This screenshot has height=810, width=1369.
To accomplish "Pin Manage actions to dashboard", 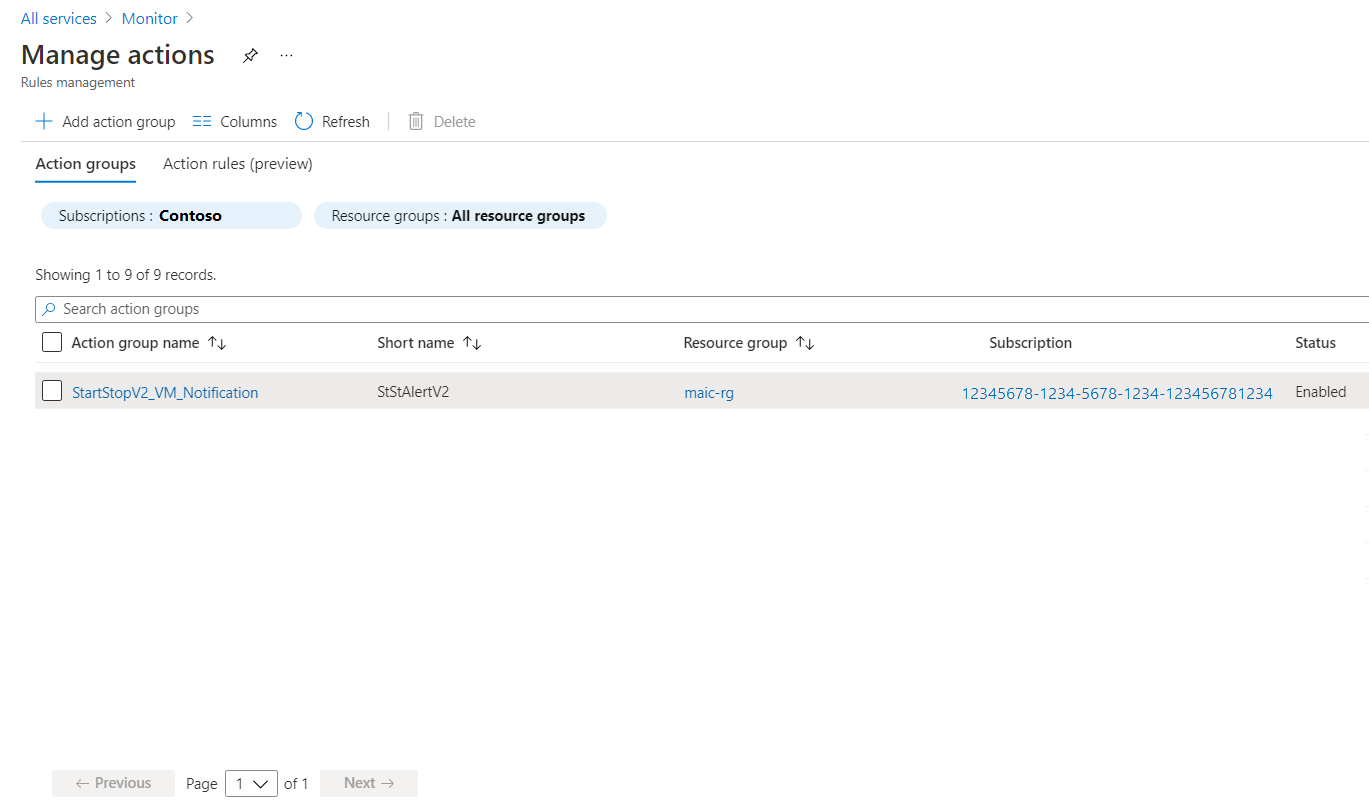I will point(250,55).
